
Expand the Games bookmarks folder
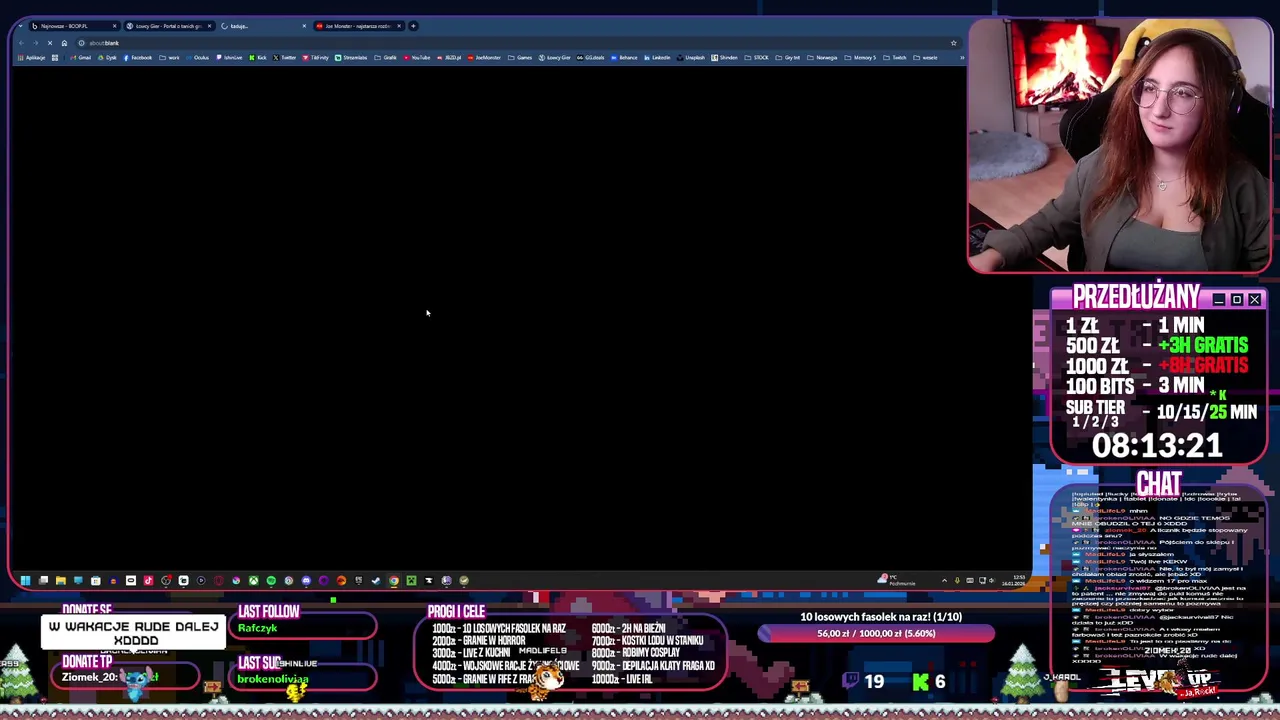[x=520, y=57]
